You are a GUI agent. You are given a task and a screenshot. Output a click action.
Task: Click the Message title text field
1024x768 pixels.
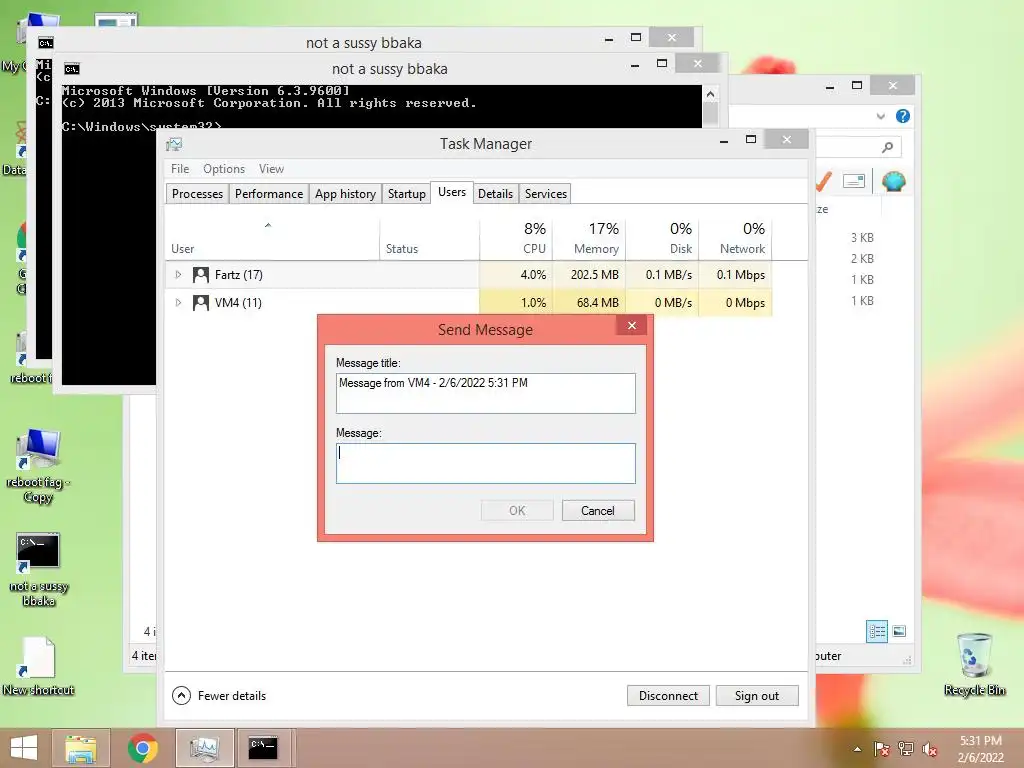pyautogui.click(x=485, y=393)
